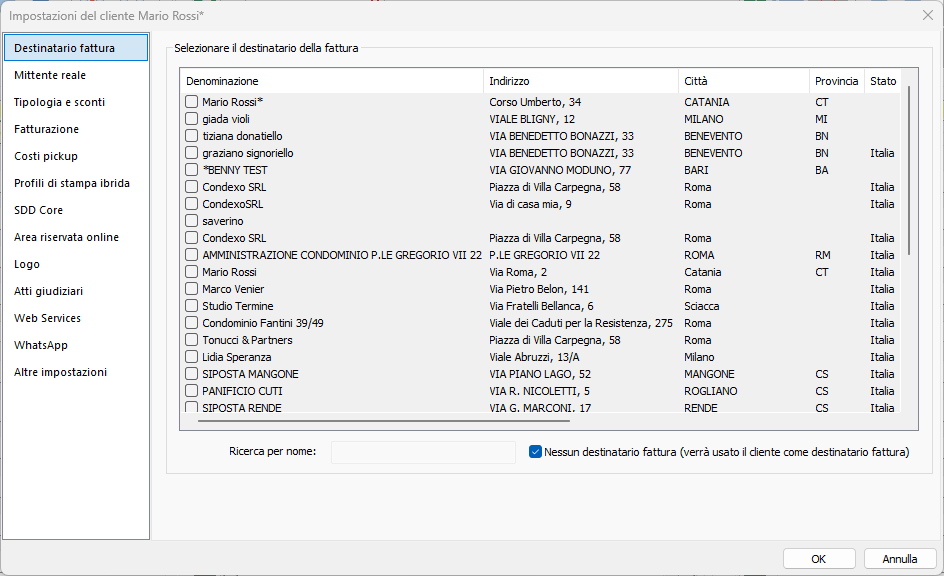Switch to the Fatturazione section

(x=46, y=129)
